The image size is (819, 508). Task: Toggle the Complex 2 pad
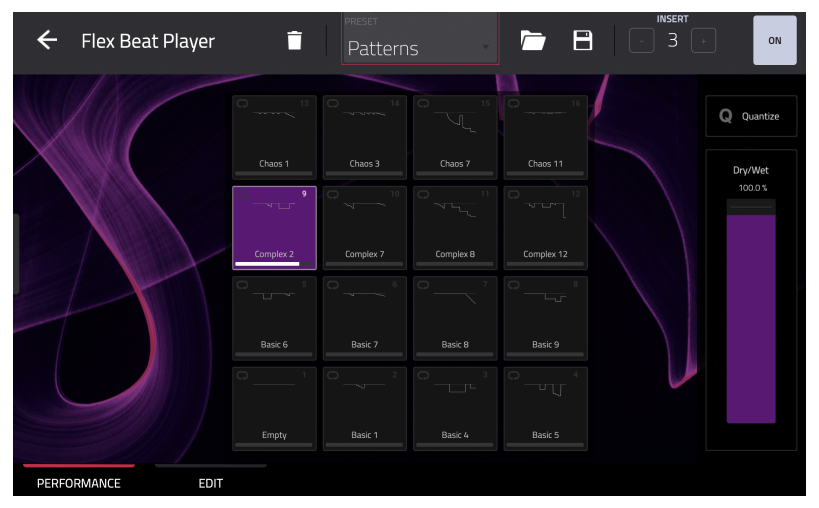point(274,228)
